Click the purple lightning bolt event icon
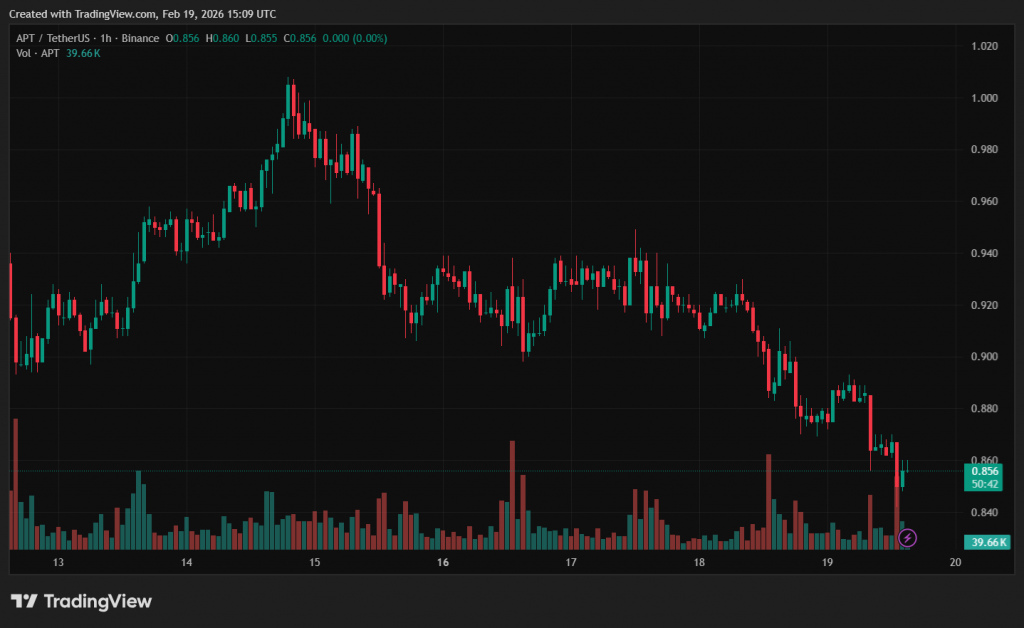This screenshot has height=628, width=1024. coord(907,538)
